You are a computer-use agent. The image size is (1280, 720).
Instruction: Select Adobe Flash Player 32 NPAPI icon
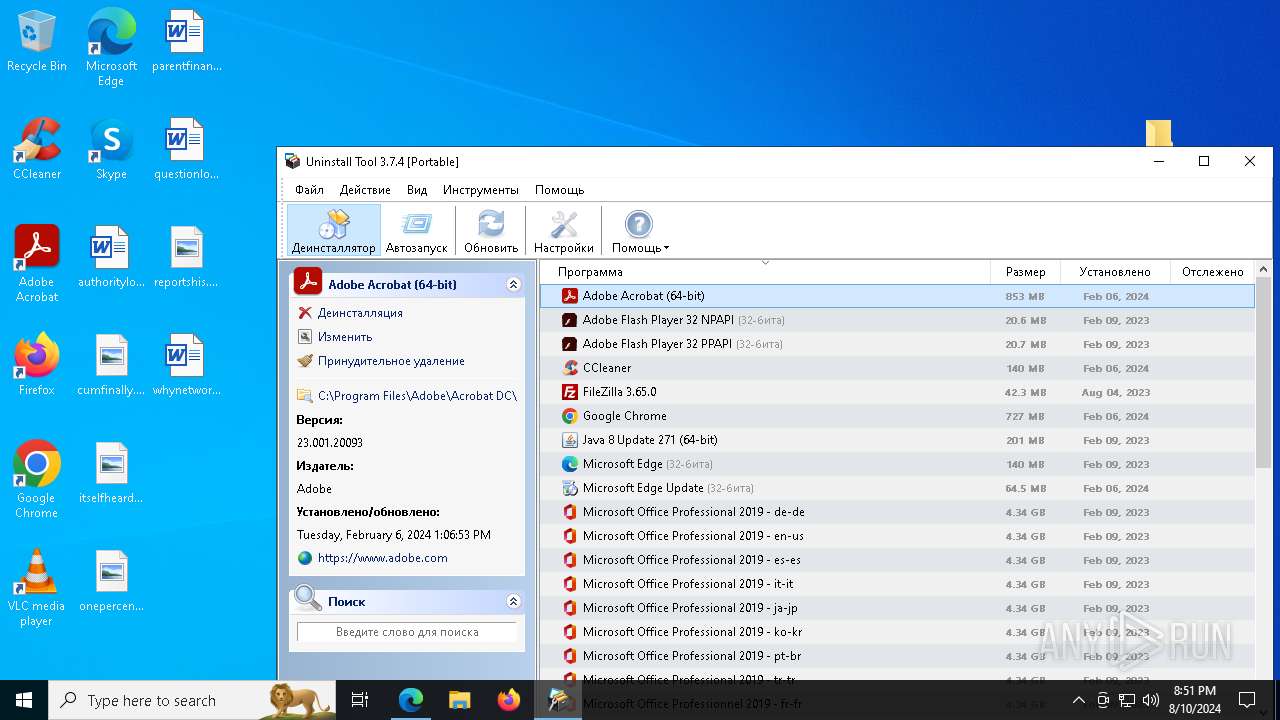(570, 320)
